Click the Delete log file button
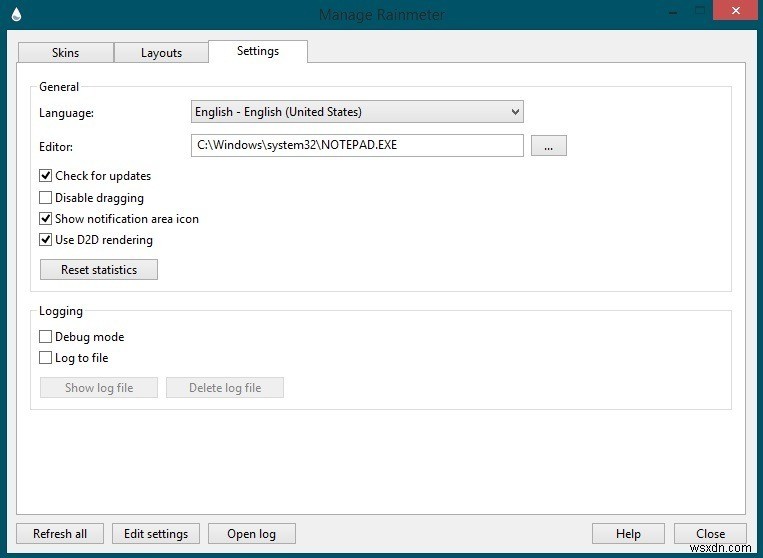Viewport: 763px width, 558px height. click(x=225, y=388)
